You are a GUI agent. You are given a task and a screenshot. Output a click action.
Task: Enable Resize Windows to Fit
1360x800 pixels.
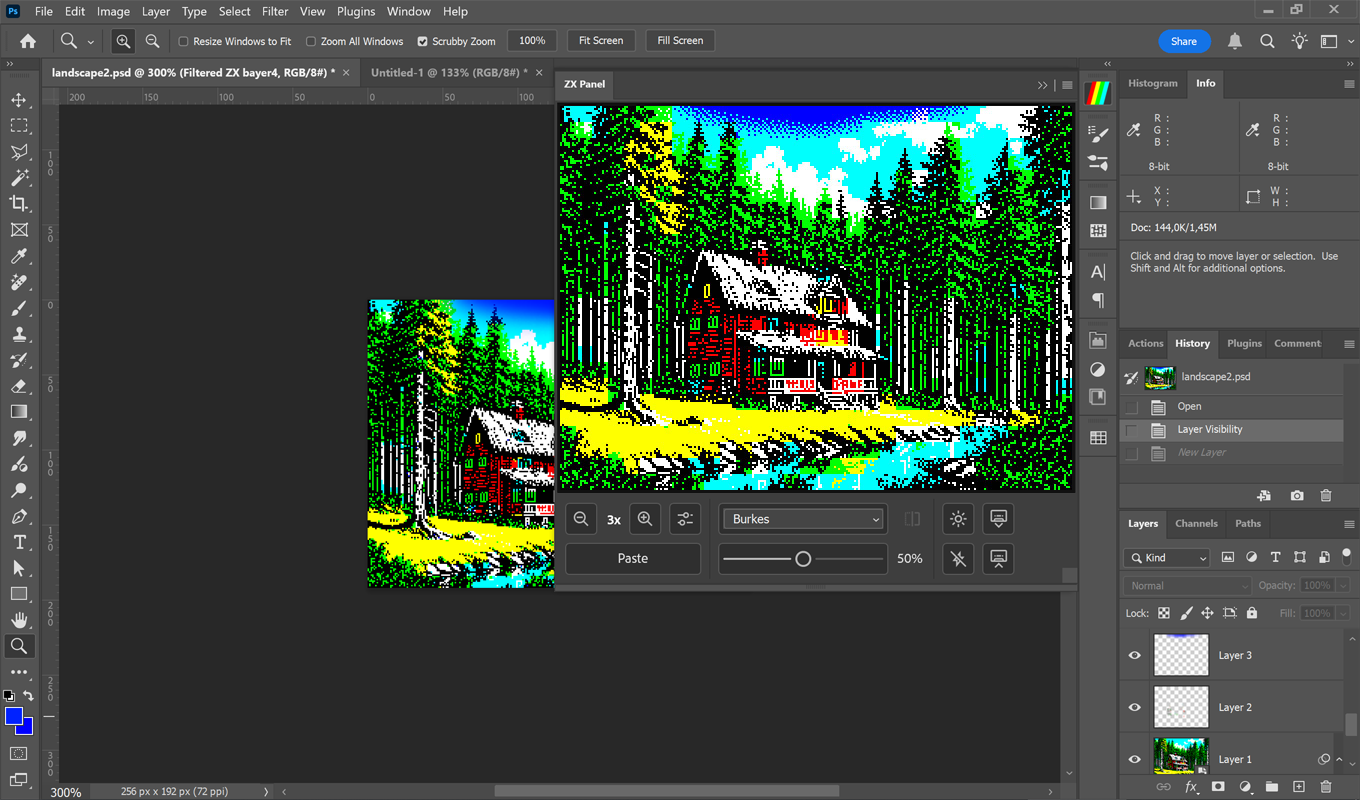coord(184,41)
